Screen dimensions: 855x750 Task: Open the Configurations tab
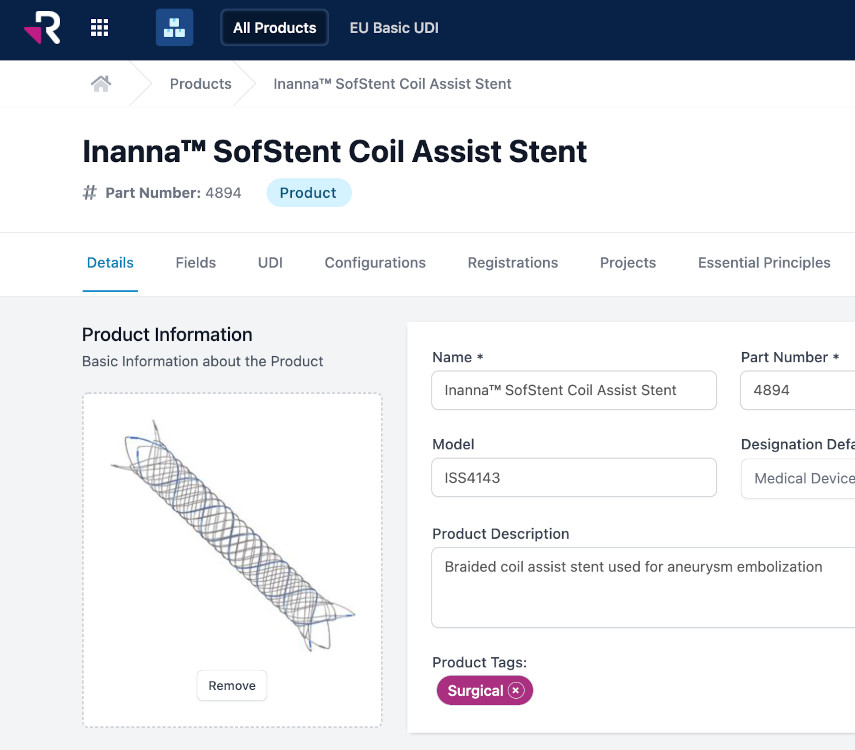(x=375, y=263)
